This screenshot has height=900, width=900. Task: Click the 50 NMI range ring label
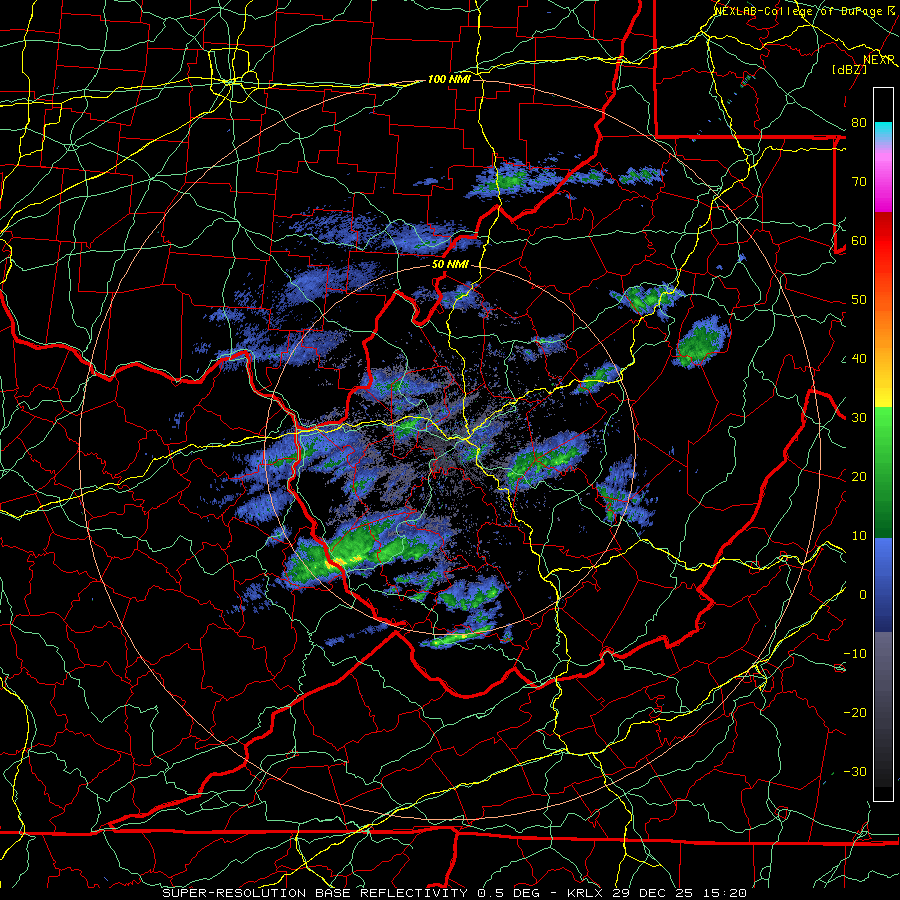pyautogui.click(x=450, y=265)
